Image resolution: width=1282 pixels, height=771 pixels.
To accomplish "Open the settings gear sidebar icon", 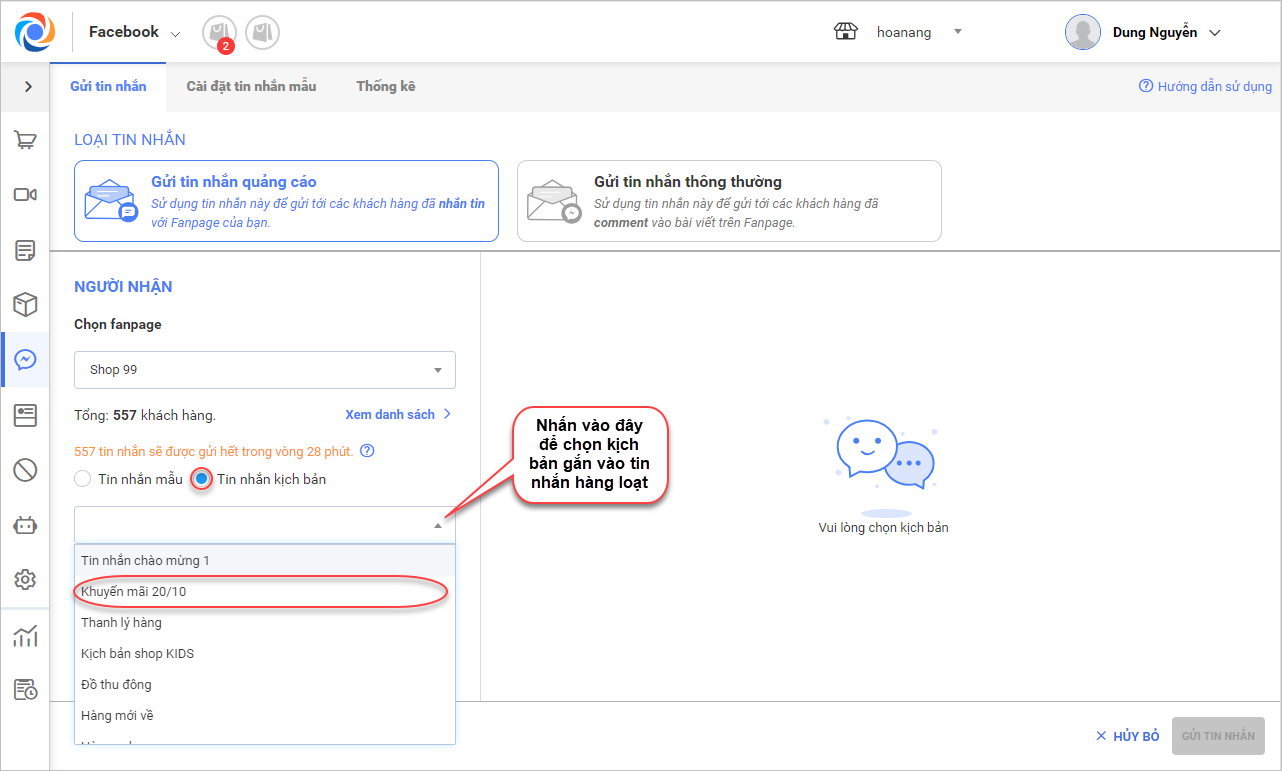I will click(25, 580).
